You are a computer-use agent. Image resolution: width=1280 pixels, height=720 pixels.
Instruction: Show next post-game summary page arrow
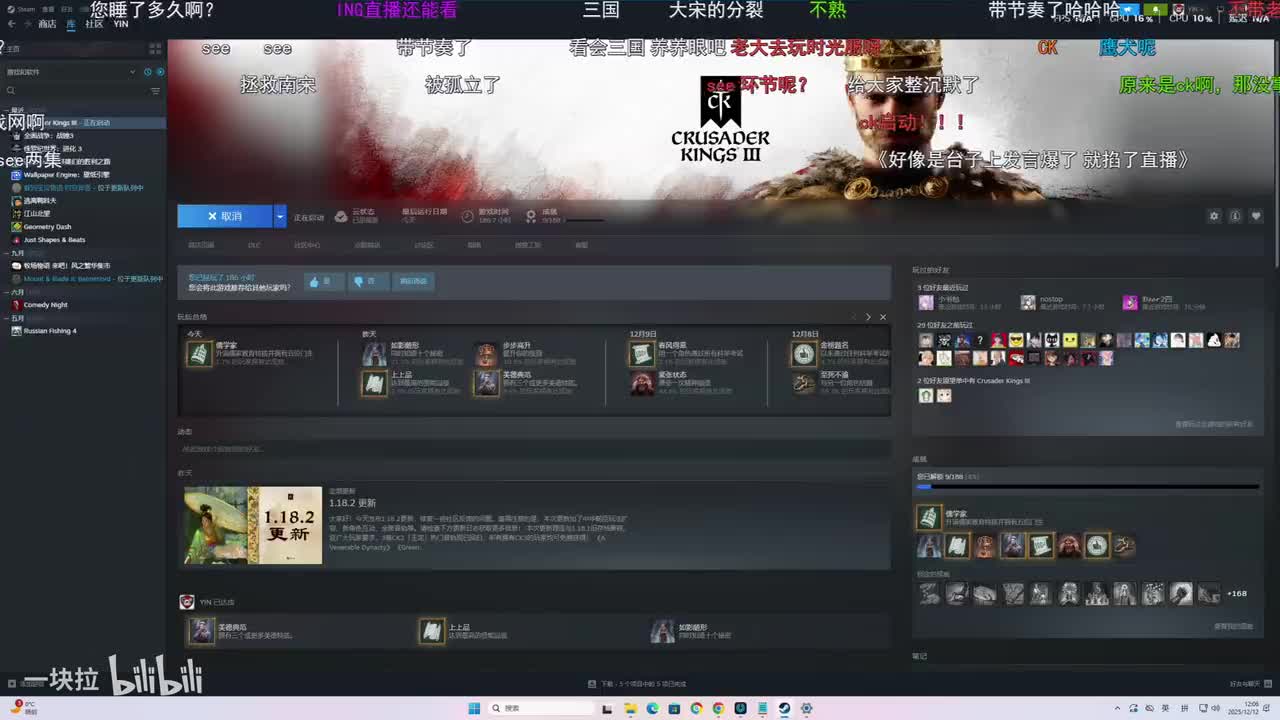pos(868,317)
